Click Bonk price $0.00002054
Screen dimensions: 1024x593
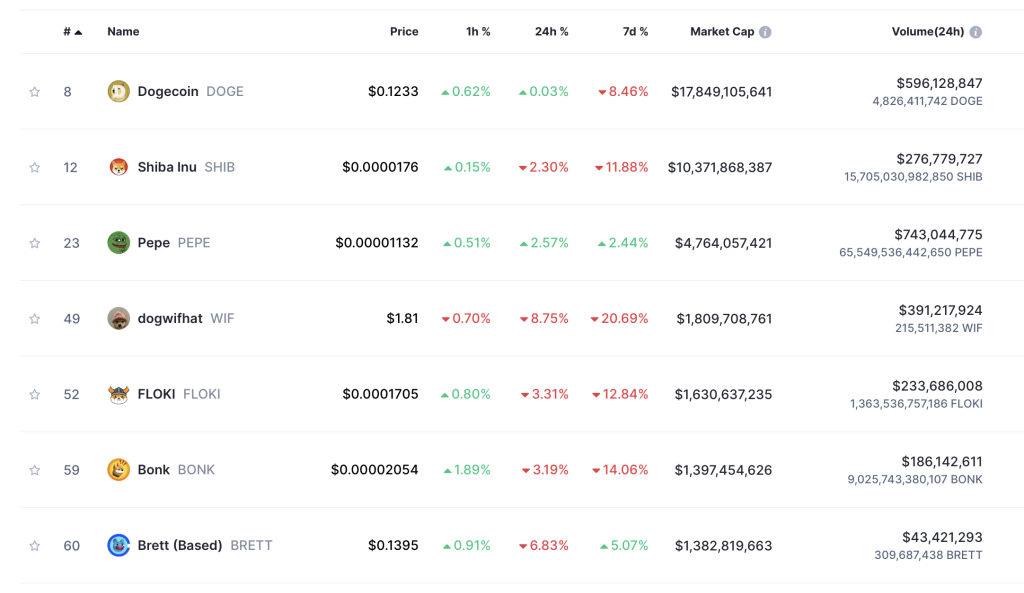374,470
